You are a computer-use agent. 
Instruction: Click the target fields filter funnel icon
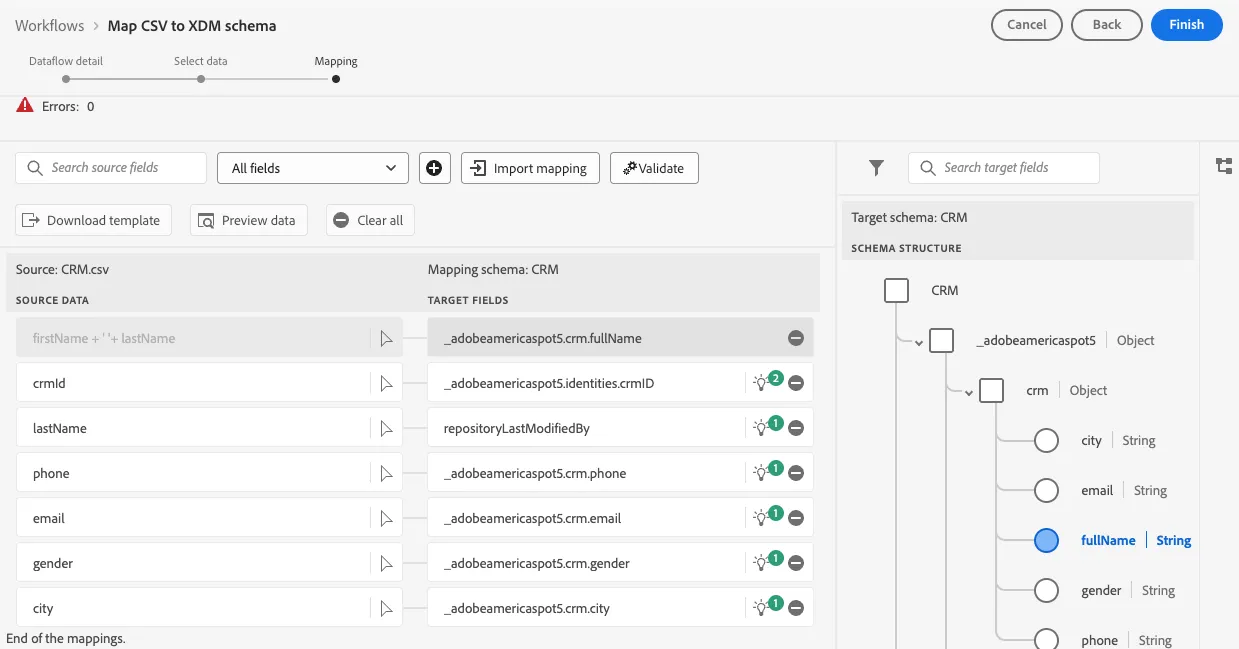(876, 168)
